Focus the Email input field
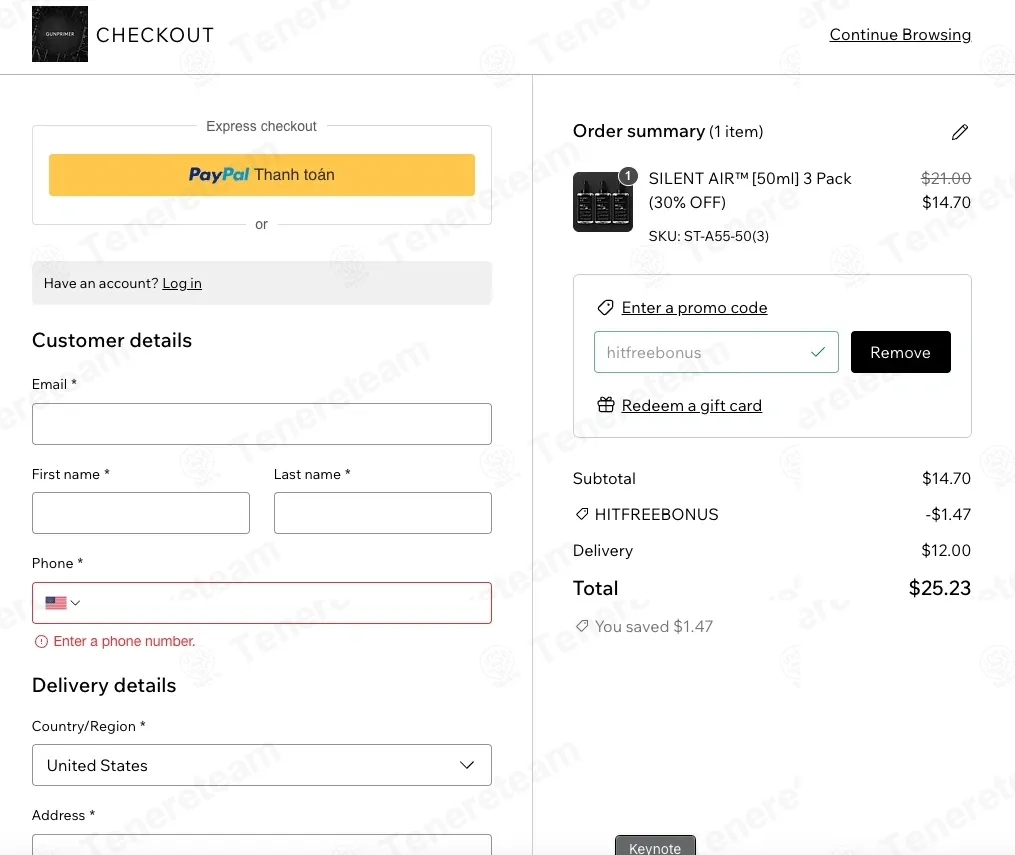The width and height of the screenshot is (1015, 855). [262, 424]
